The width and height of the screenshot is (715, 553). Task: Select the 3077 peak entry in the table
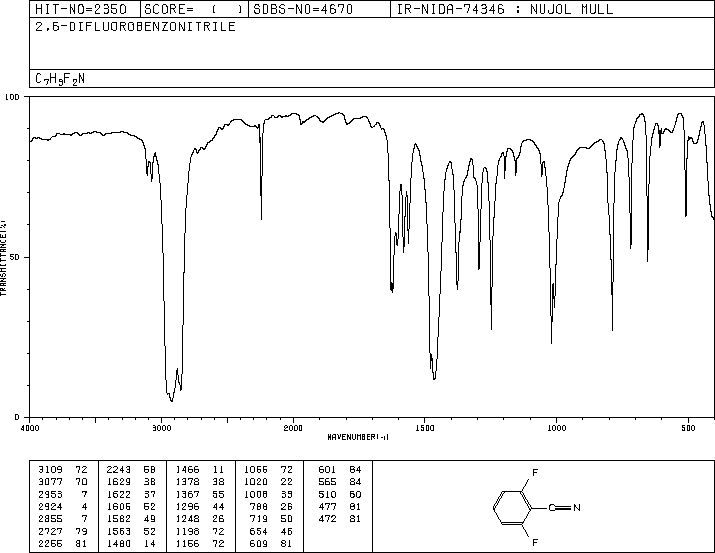[x=63, y=482]
